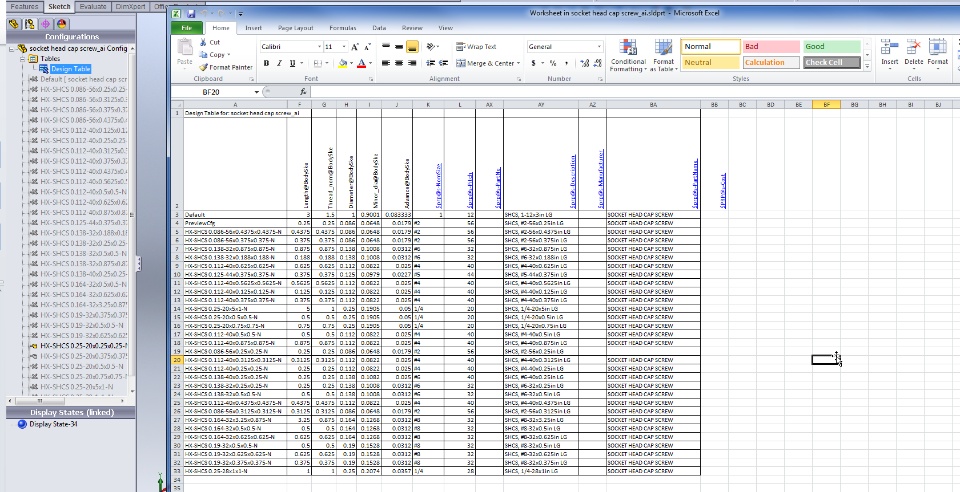
Task: Apply the Bad cell style
Action: pyautogui.click(x=771, y=47)
